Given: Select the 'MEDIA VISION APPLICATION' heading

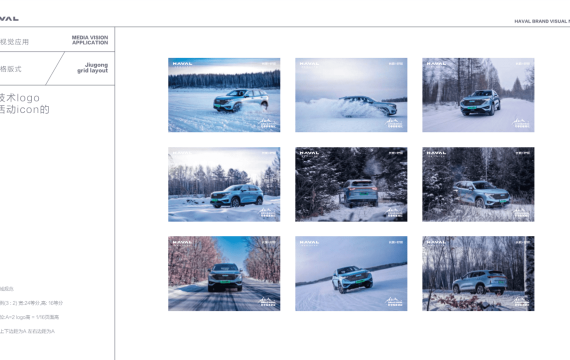Looking at the screenshot, I should point(90,40).
